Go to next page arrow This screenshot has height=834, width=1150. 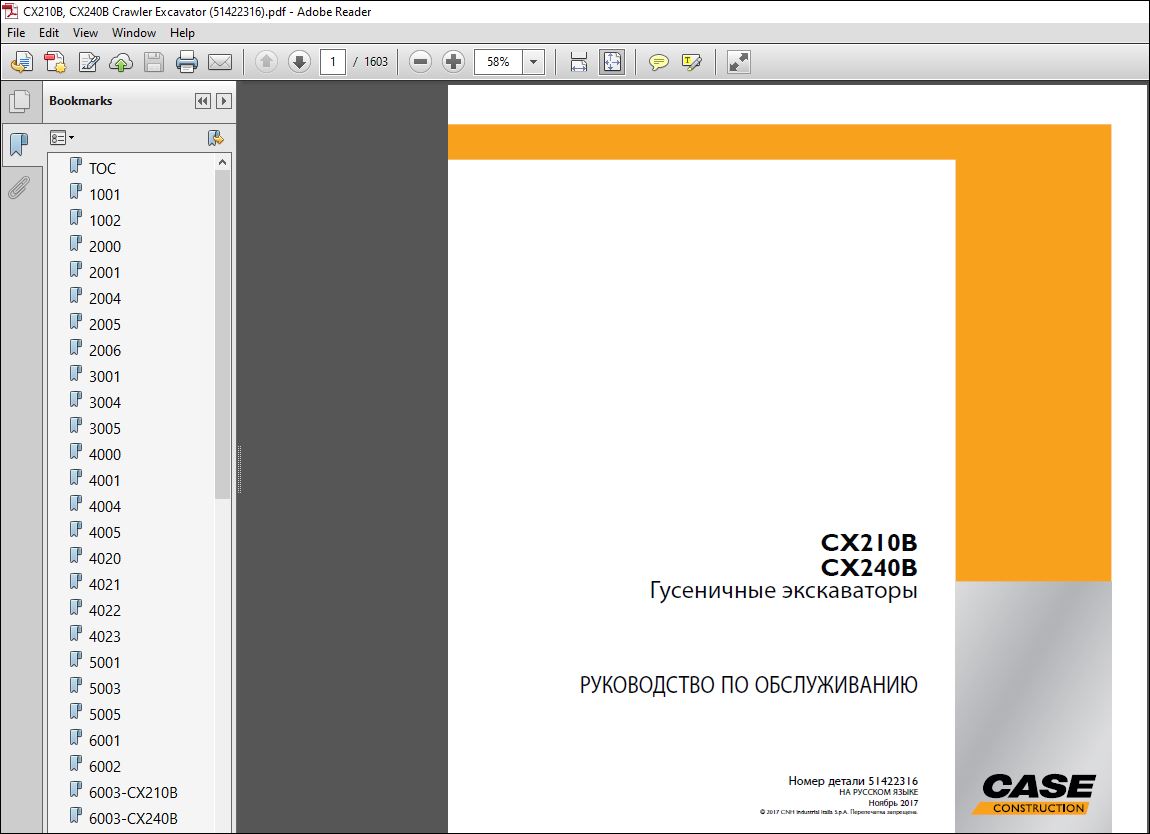pyautogui.click(x=299, y=62)
